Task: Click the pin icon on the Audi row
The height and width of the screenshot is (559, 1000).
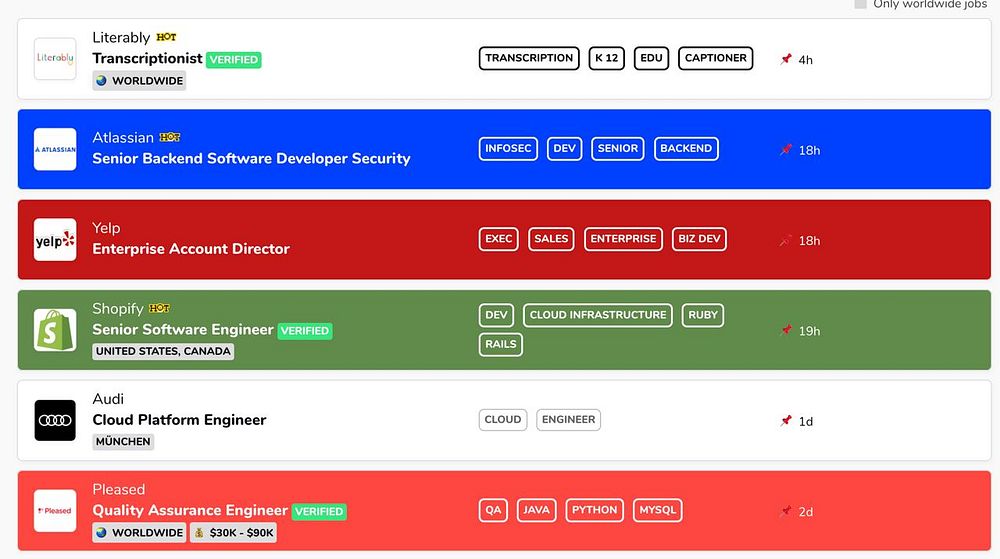Action: (x=786, y=421)
